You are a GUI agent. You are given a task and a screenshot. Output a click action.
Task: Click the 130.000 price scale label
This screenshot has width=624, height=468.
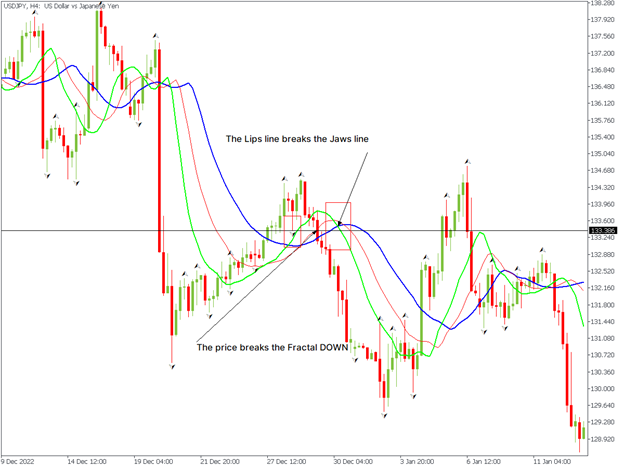click(x=602, y=389)
